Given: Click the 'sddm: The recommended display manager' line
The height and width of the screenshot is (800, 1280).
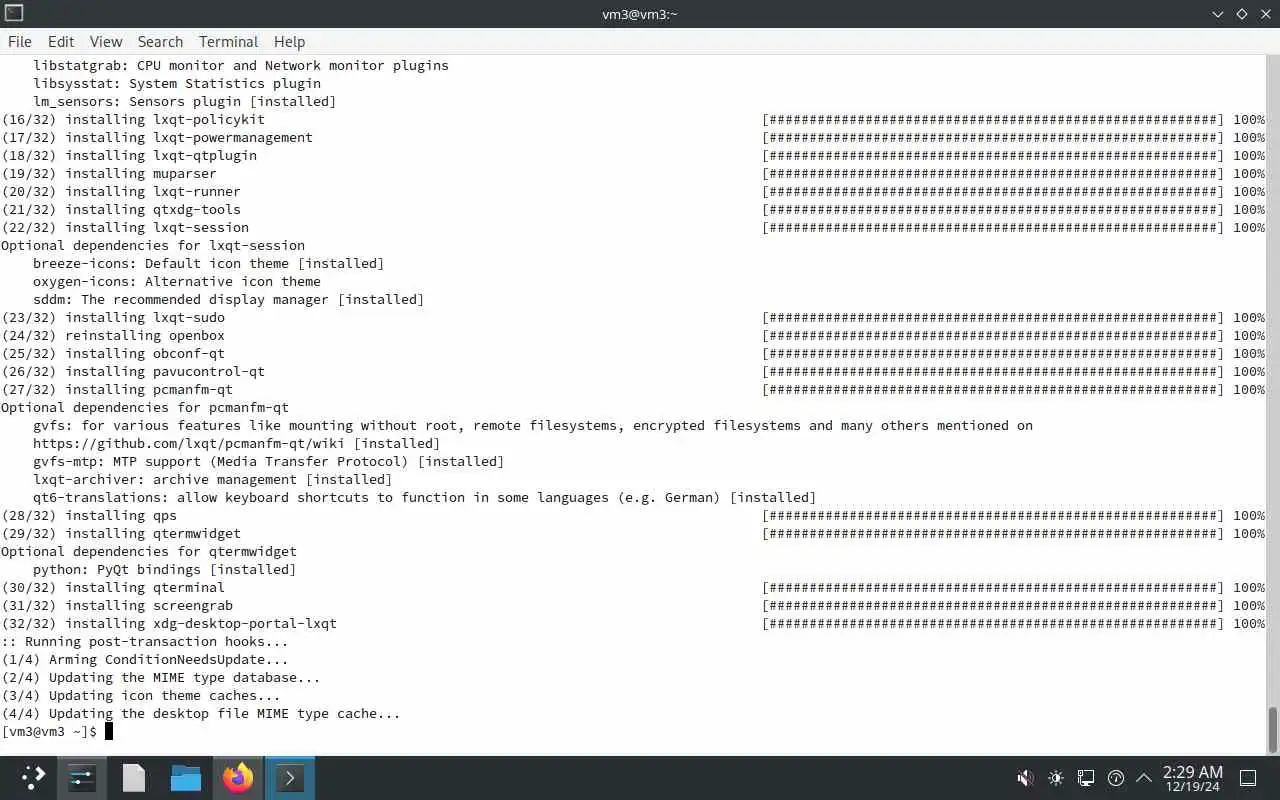Looking at the screenshot, I should 228,299.
